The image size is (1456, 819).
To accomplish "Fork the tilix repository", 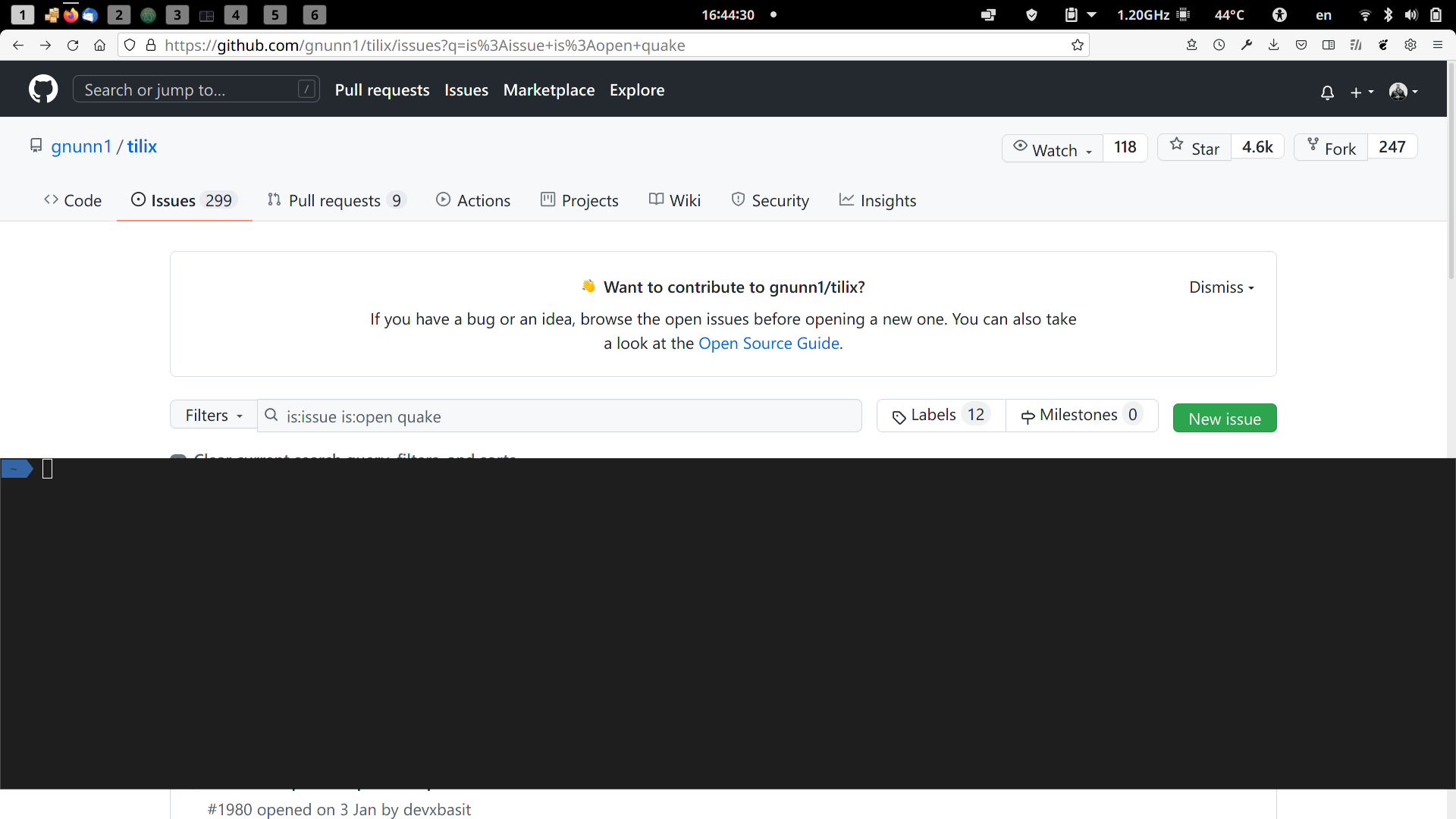I will click(x=1331, y=148).
